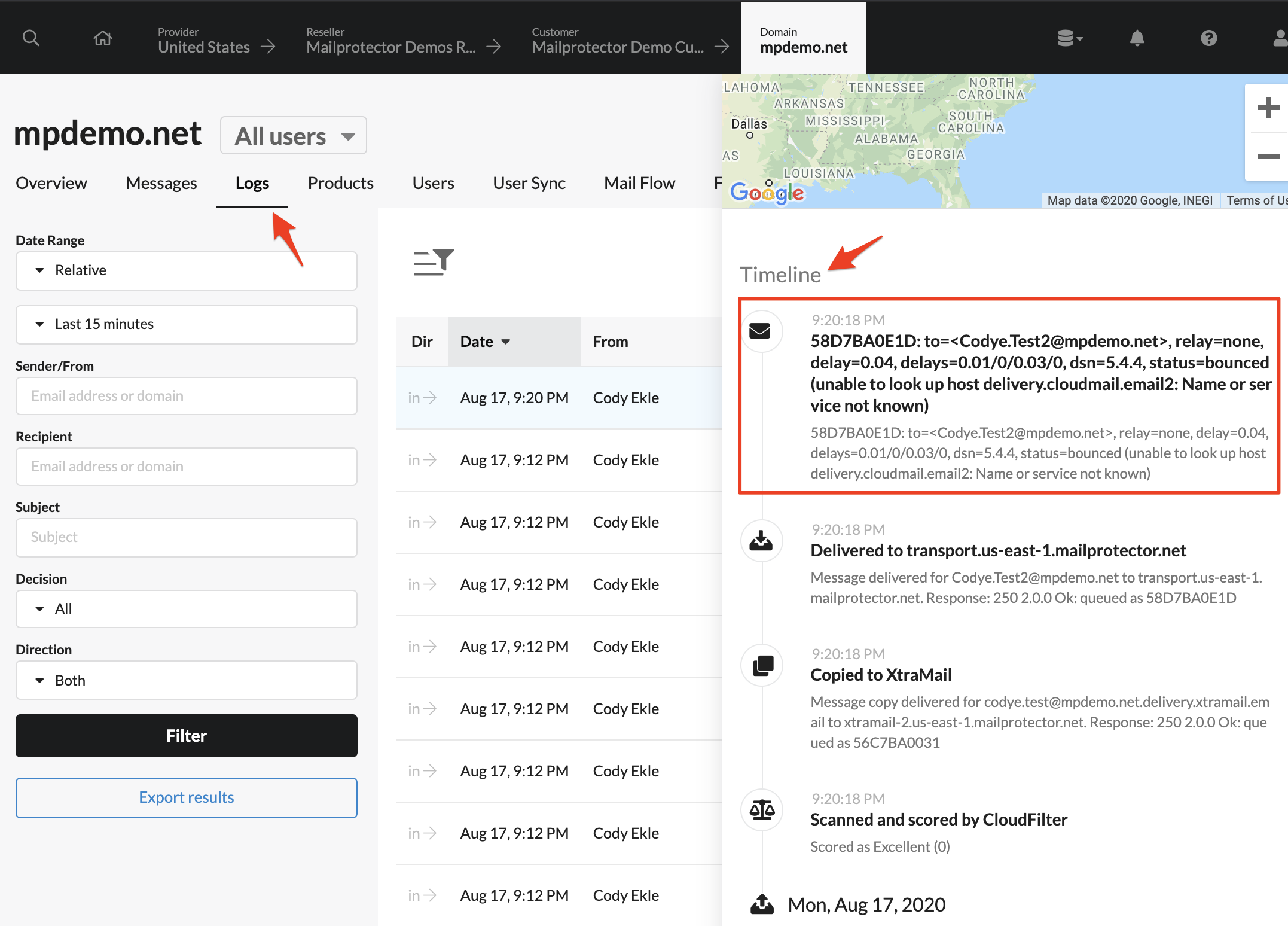Click the Recipient email field

tap(187, 467)
